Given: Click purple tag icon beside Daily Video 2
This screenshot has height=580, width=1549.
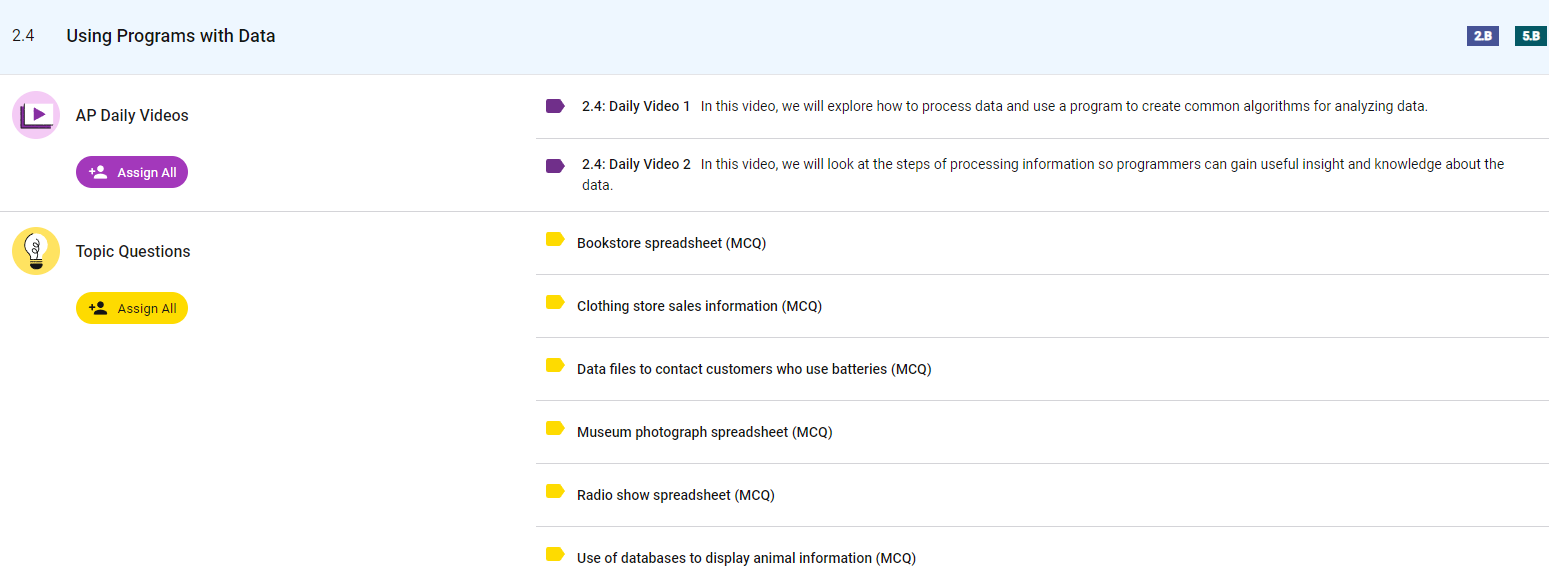Looking at the screenshot, I should pyautogui.click(x=555, y=165).
